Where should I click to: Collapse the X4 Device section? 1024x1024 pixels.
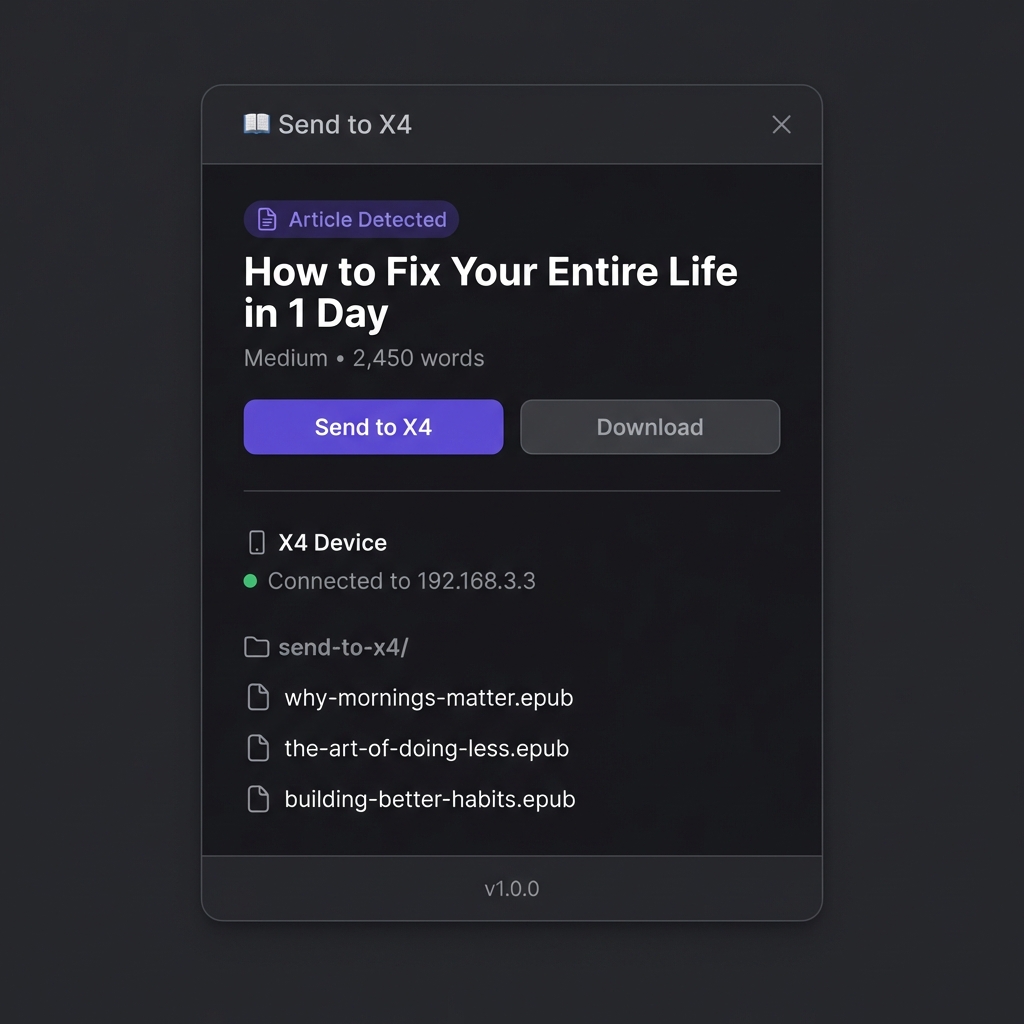click(x=332, y=542)
